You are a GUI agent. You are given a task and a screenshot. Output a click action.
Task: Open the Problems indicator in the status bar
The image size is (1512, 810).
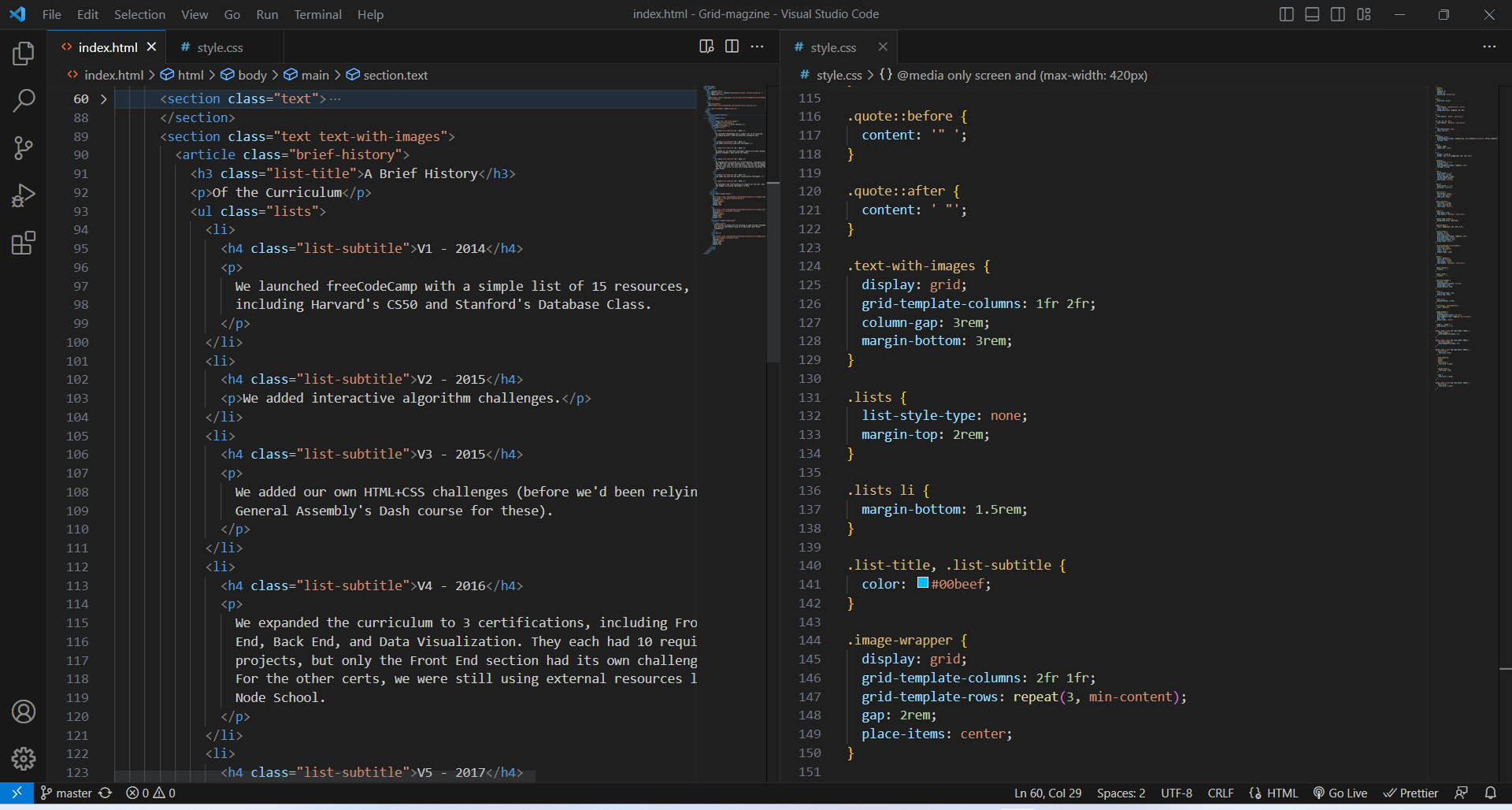click(x=150, y=793)
